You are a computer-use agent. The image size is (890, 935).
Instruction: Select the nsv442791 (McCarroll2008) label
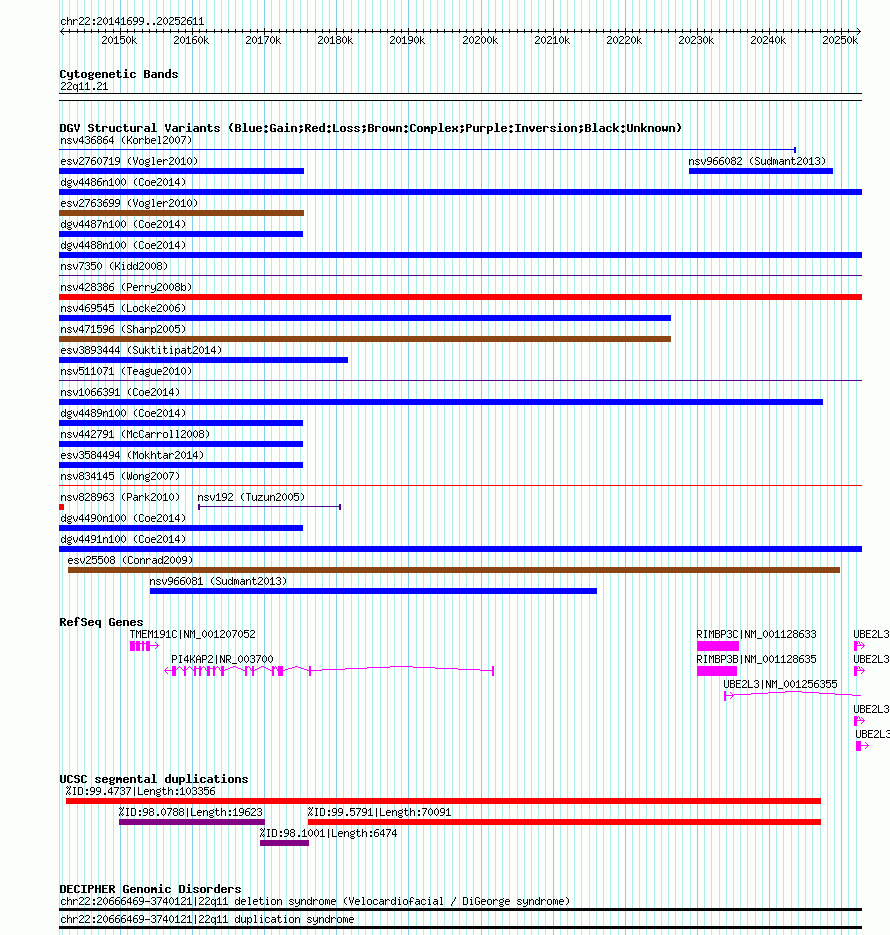pos(135,434)
